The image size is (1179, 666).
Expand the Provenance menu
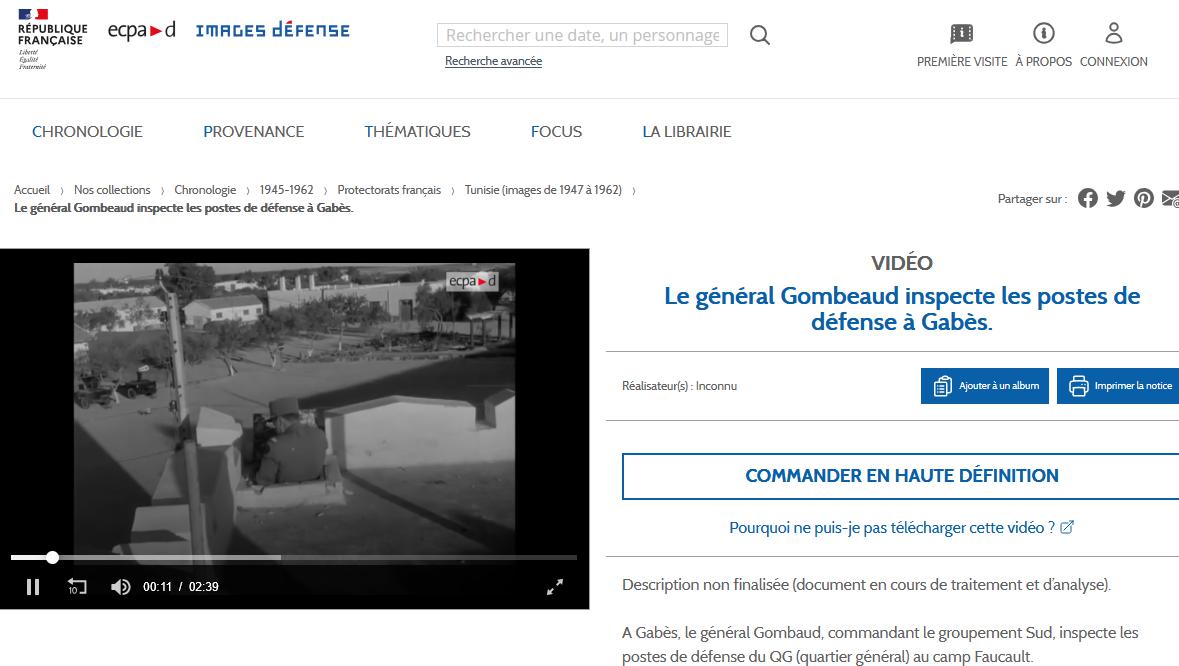coord(253,131)
